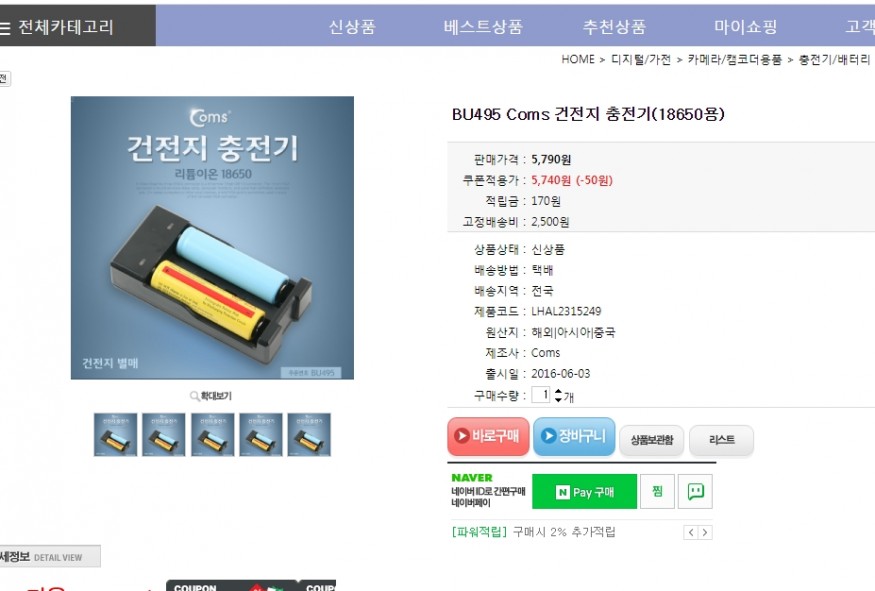Show previous Naver promotion with left arrow
Viewport: 875px width, 591px height.
point(691,532)
